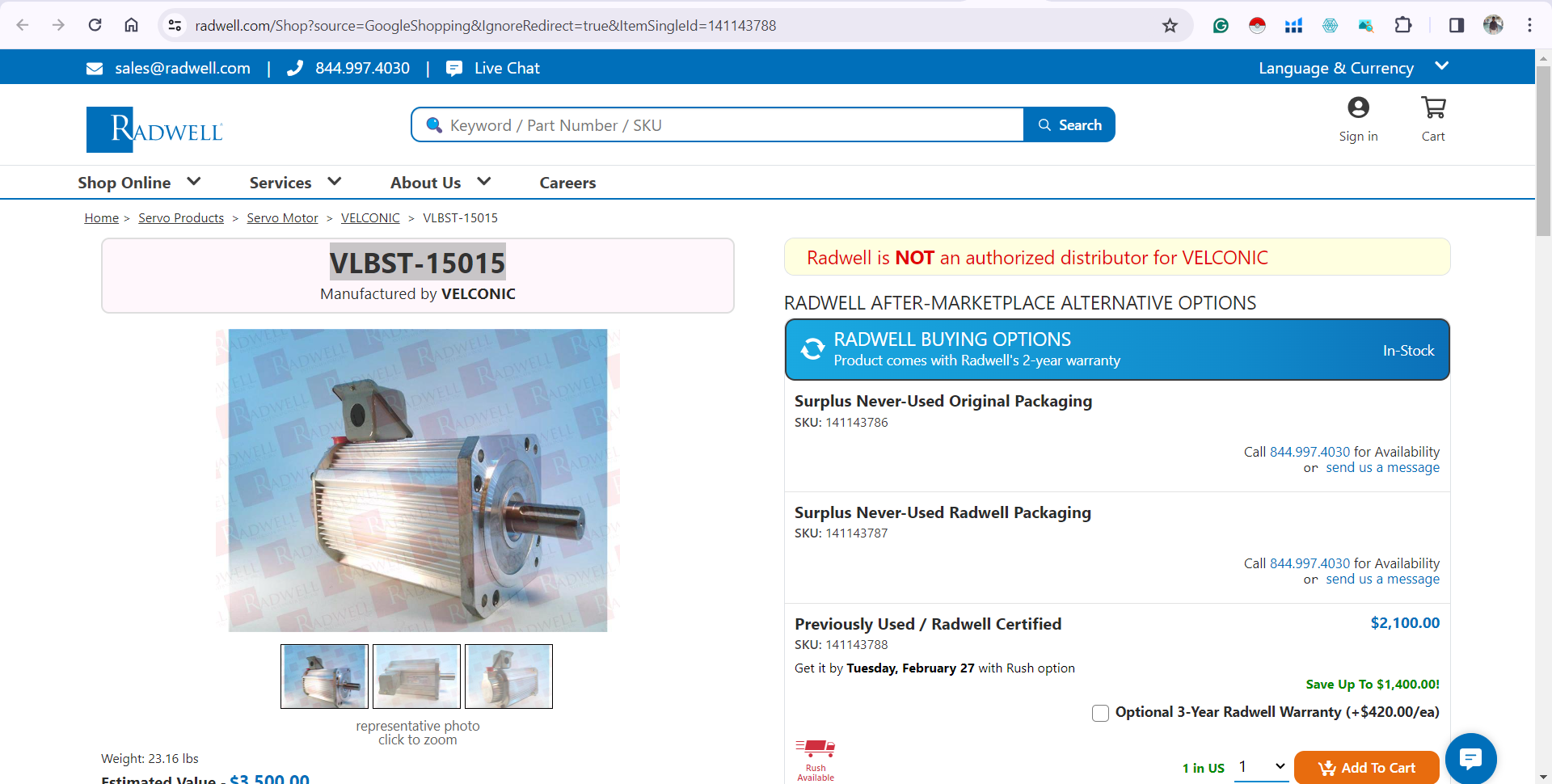Screen dimensions: 1552x784
Task: Click the Radwell logo
Action: 154,129
